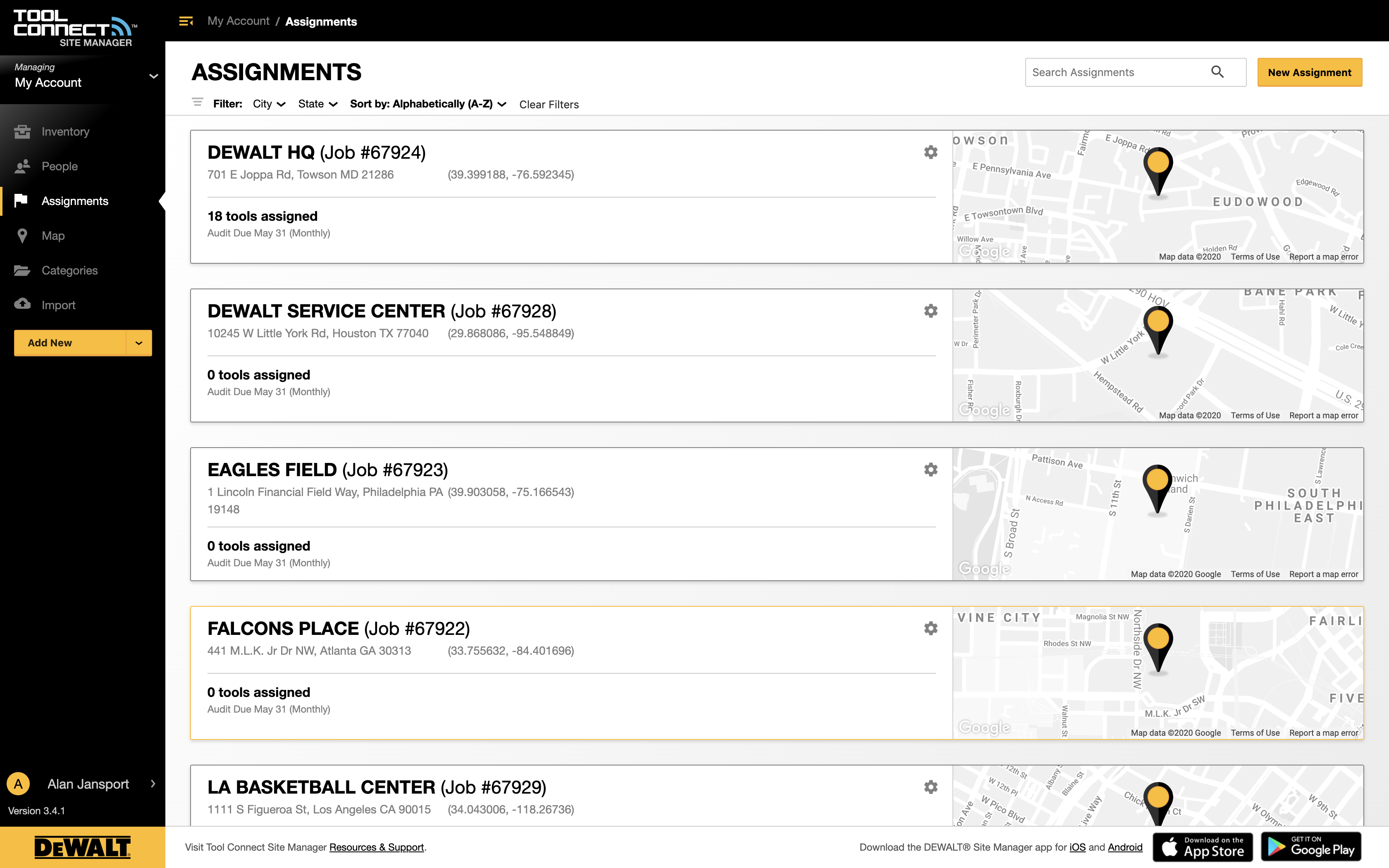Open settings gear for Eagles Field

click(931, 470)
